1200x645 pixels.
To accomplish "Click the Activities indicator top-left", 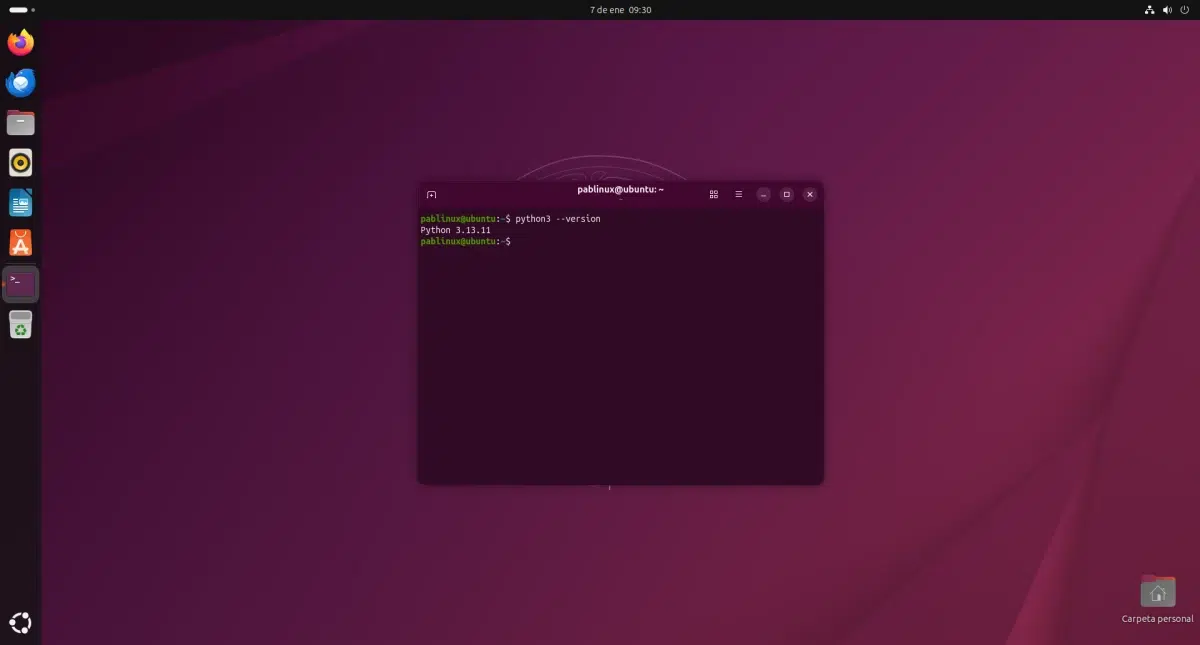I will click(x=18, y=10).
